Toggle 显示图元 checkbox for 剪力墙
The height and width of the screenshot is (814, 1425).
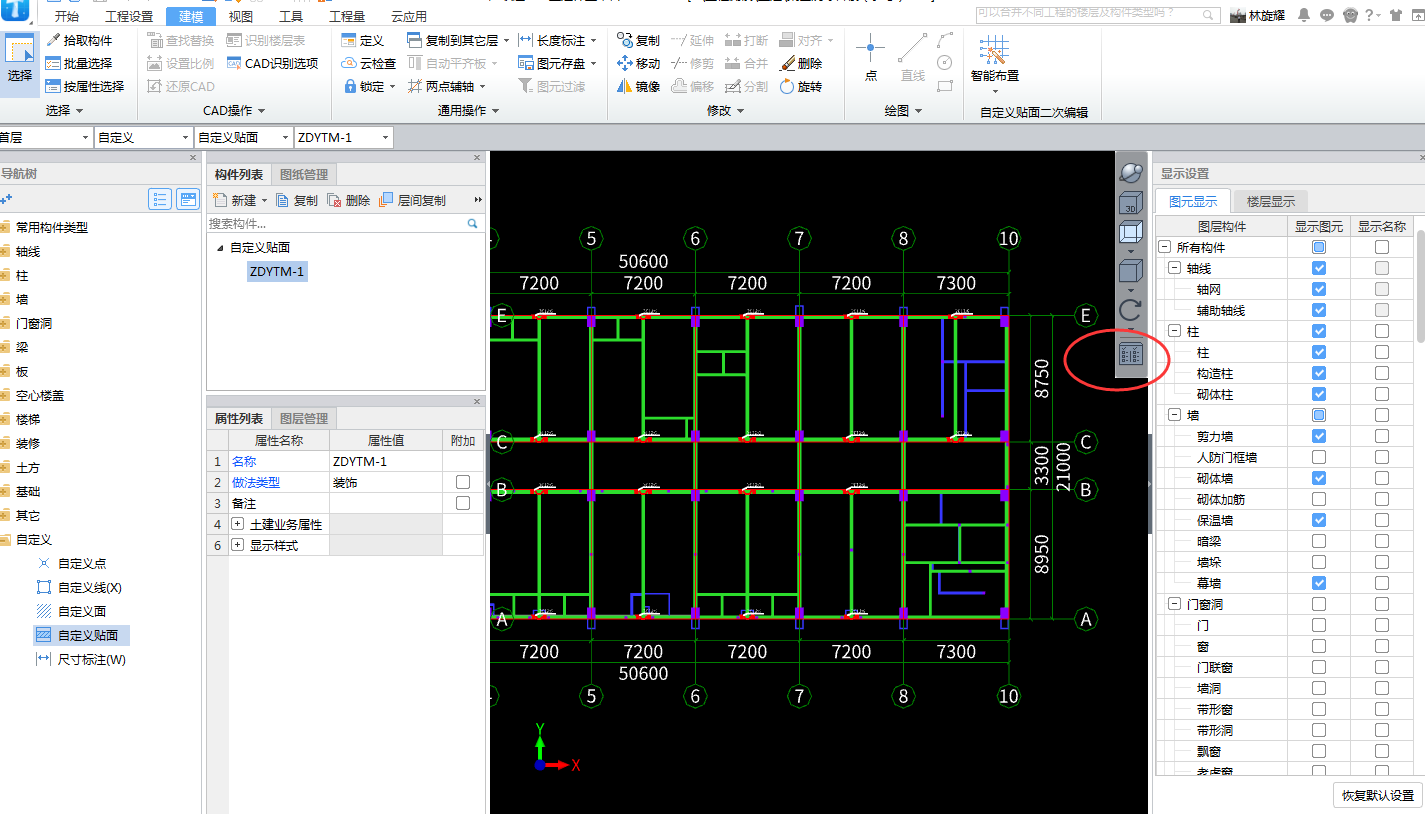1319,436
